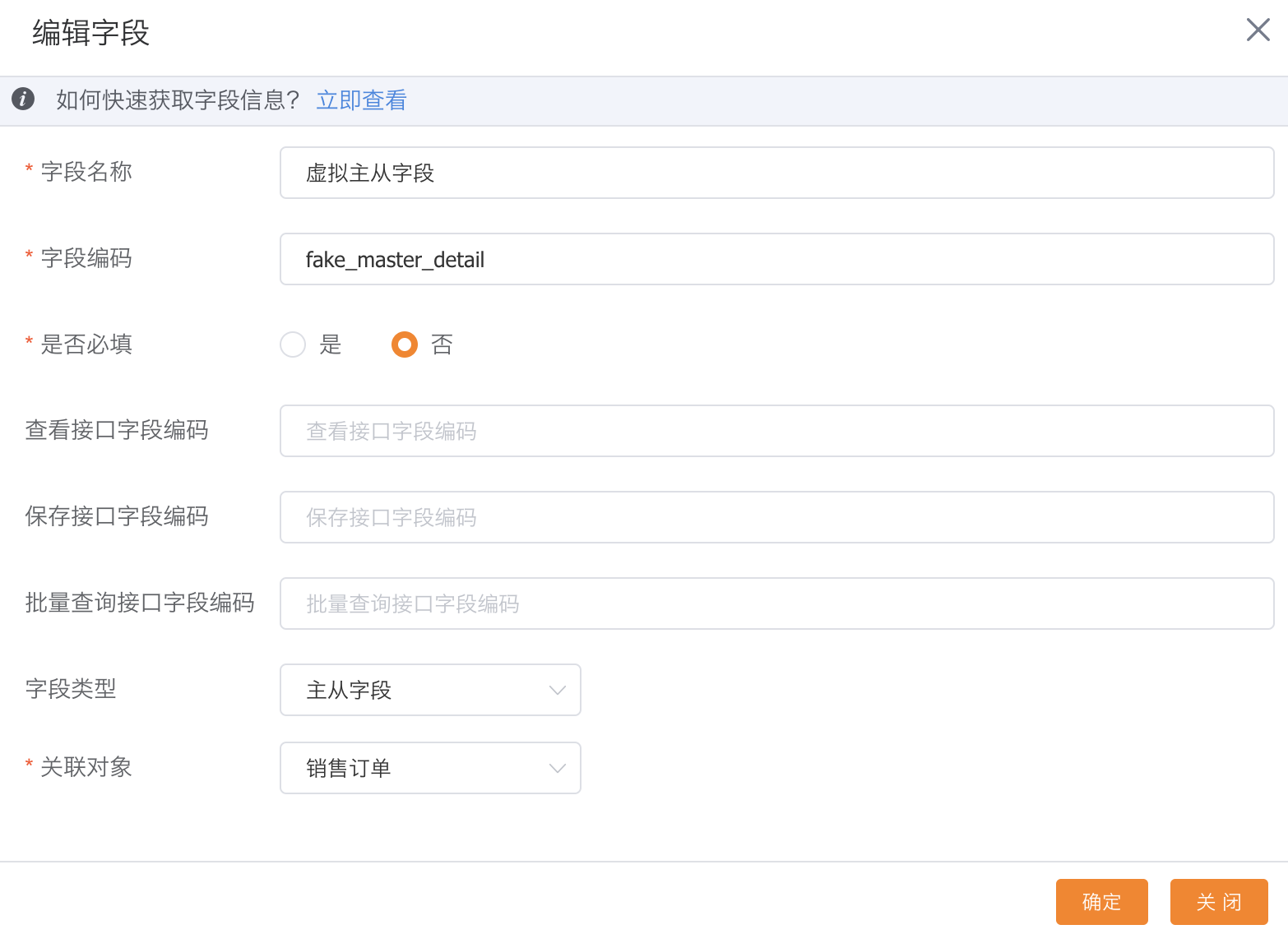This screenshot has width=1288, height=934.
Task: Open the 字段类型 dropdown showing 主从字段
Action: [x=430, y=690]
